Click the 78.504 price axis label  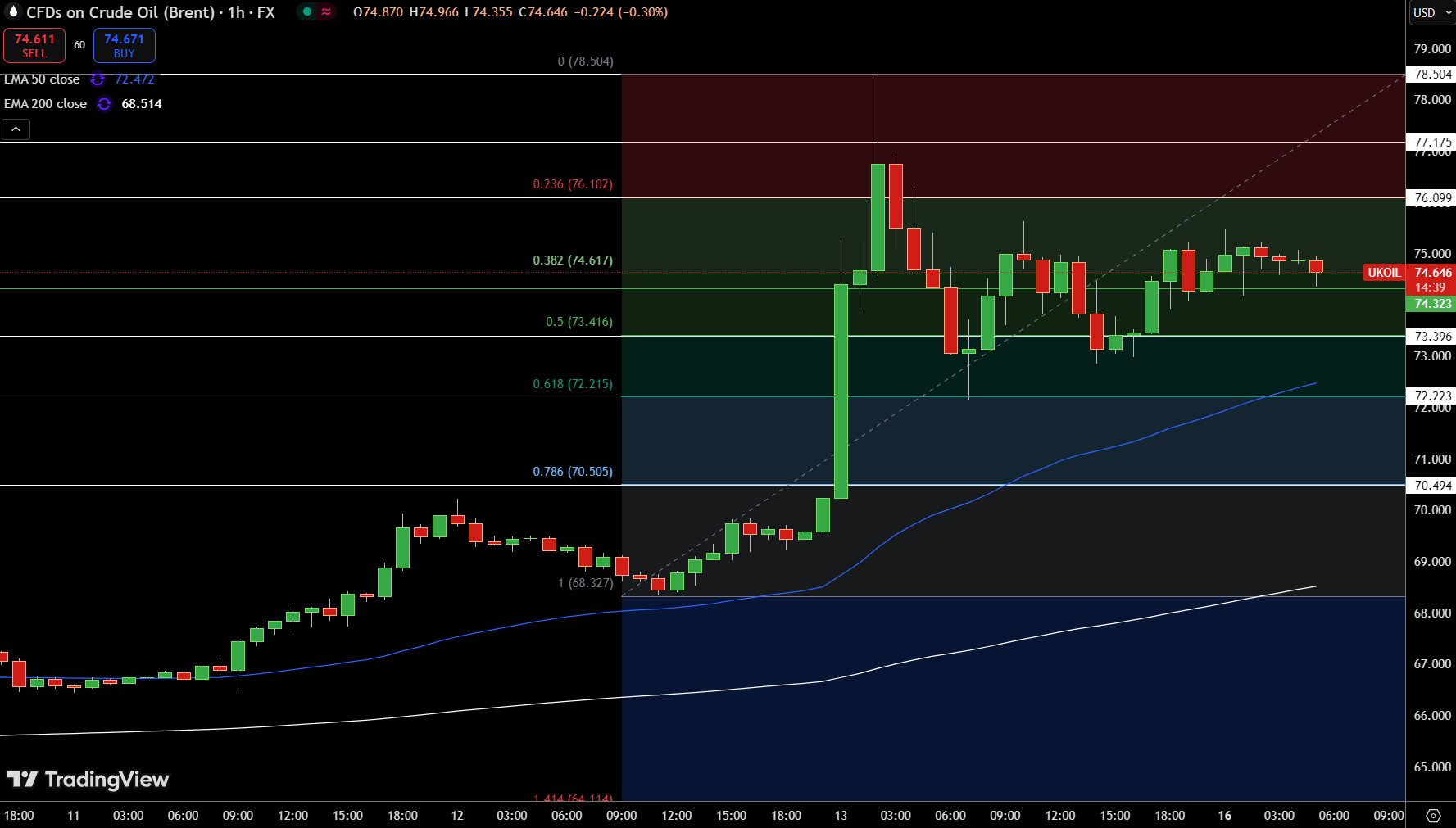(x=1431, y=75)
